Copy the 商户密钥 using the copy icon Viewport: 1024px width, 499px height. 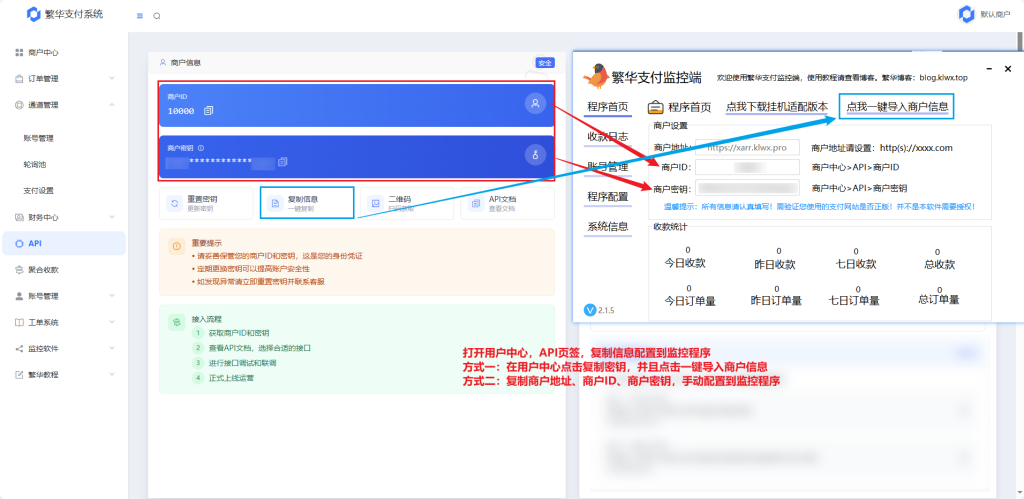click(x=283, y=161)
